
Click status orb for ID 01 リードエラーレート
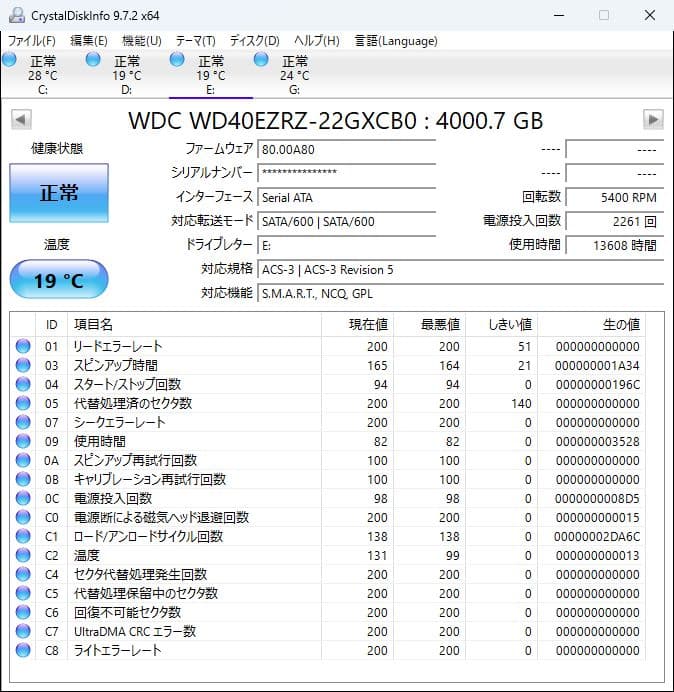tap(23, 346)
